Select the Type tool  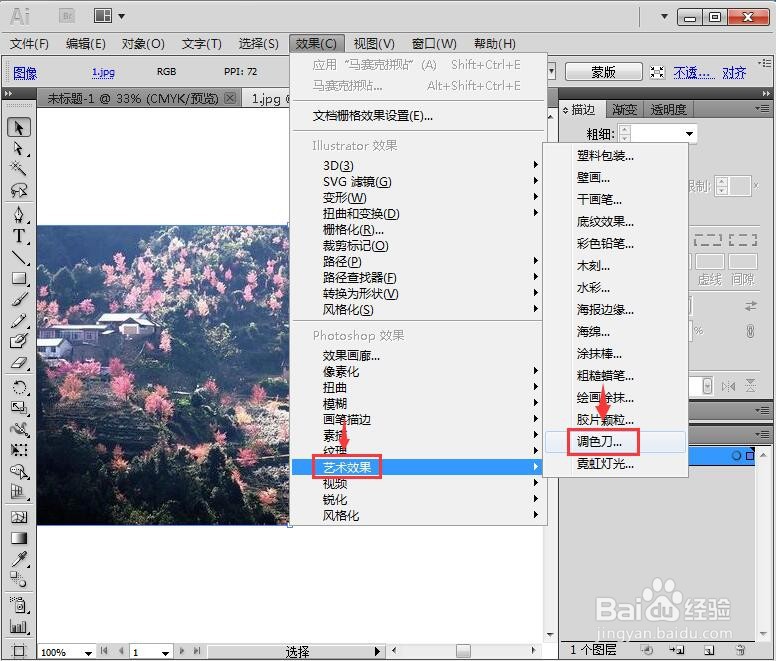pyautogui.click(x=19, y=236)
